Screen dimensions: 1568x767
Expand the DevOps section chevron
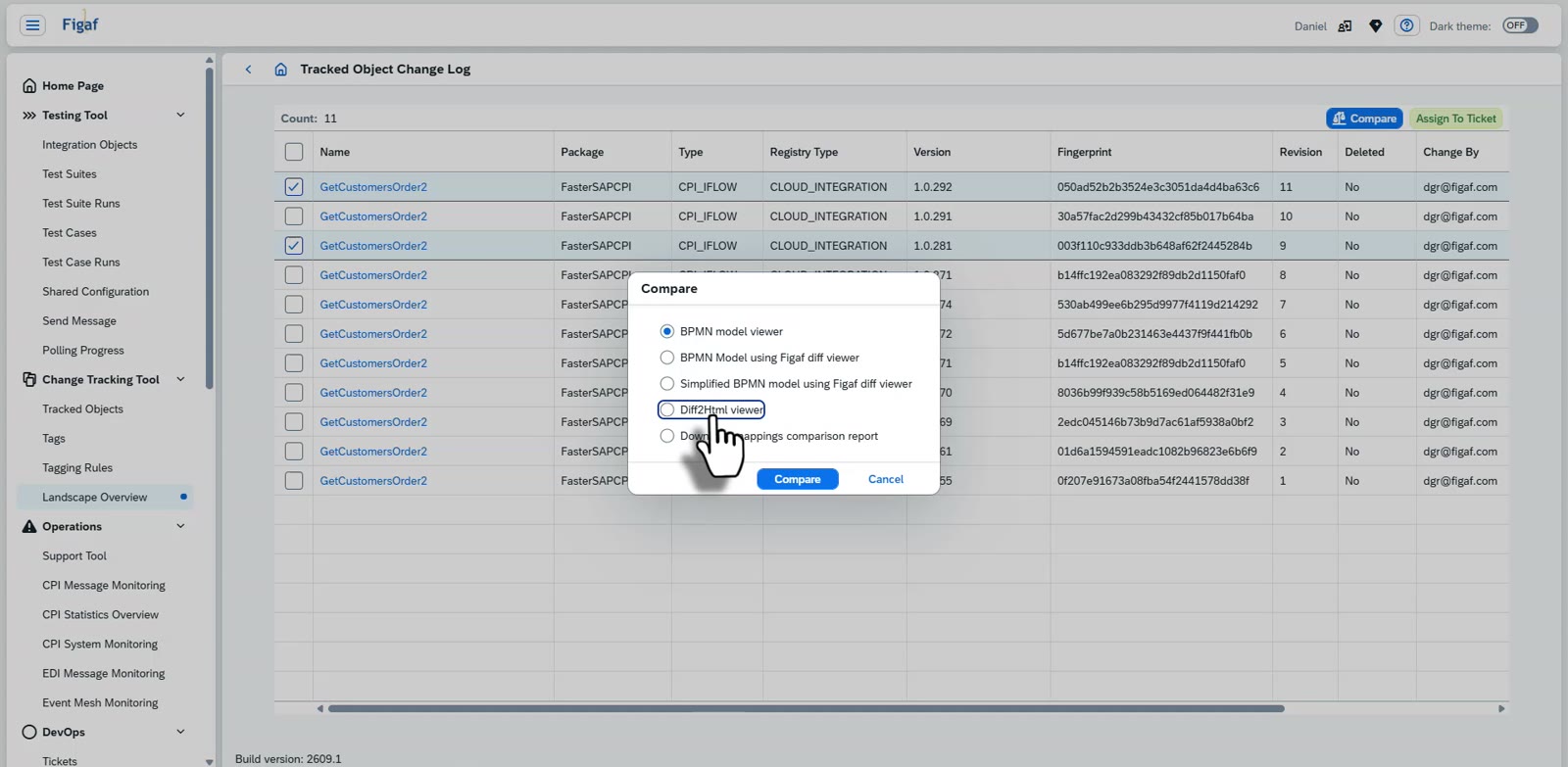(x=180, y=733)
